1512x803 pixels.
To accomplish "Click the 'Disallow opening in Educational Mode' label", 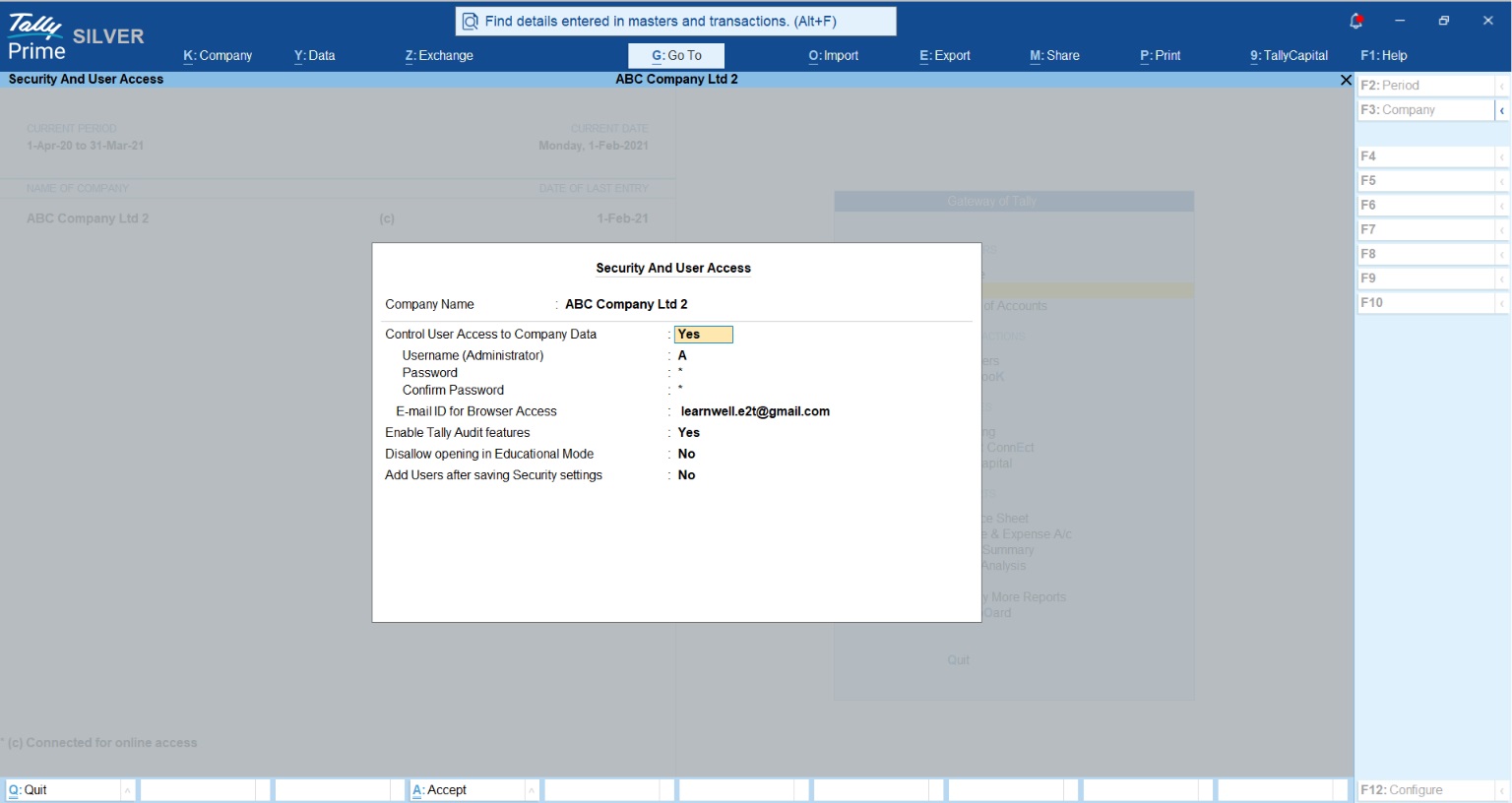I will [489, 455].
